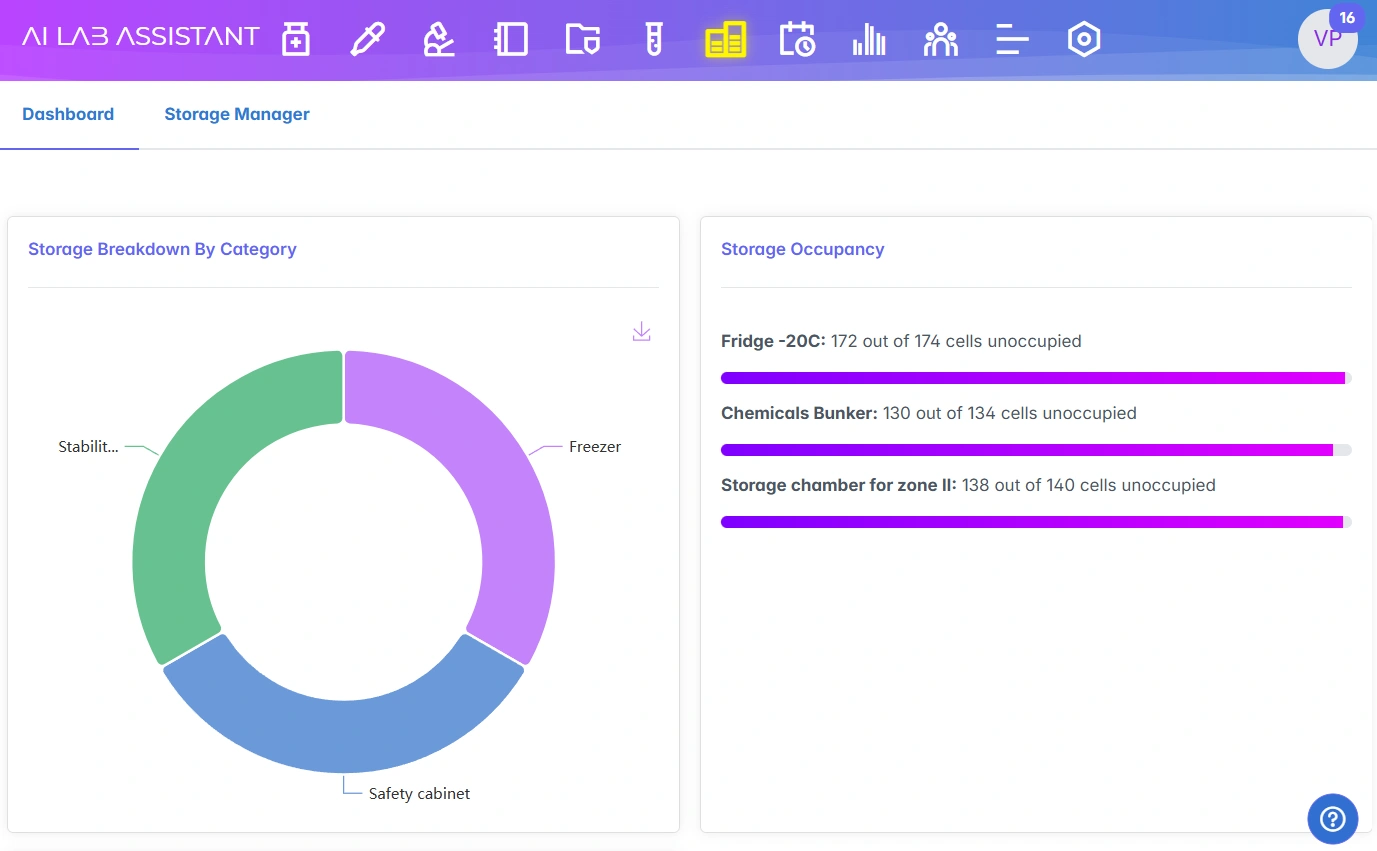Check the notification badge showing 16
The height and width of the screenshot is (851, 1377).
pyautogui.click(x=1346, y=17)
